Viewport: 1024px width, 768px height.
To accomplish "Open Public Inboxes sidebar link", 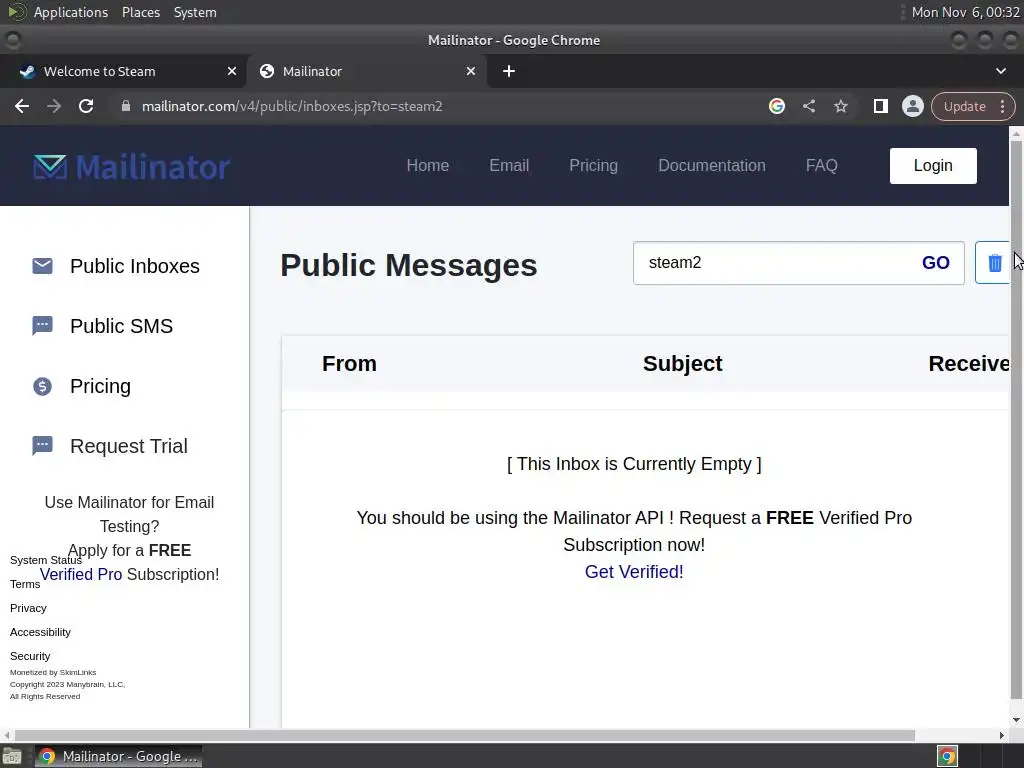I will [x=135, y=266].
